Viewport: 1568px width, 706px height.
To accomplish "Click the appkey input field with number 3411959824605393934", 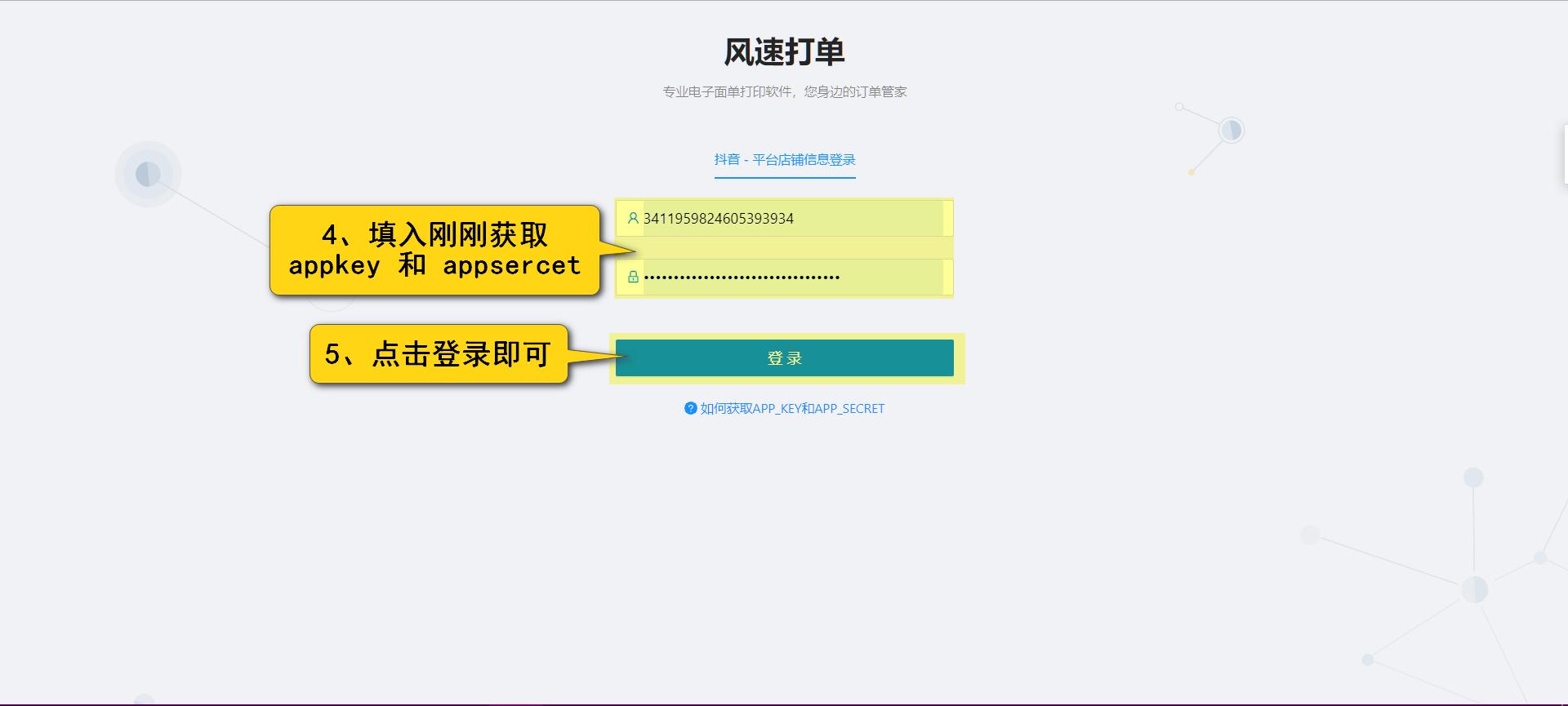I will 784,219.
